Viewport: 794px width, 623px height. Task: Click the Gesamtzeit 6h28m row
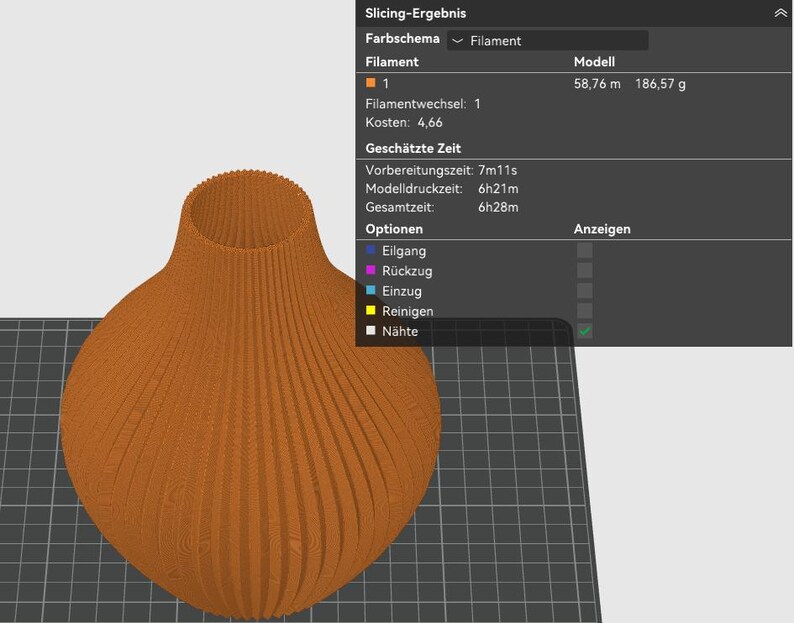coord(442,207)
